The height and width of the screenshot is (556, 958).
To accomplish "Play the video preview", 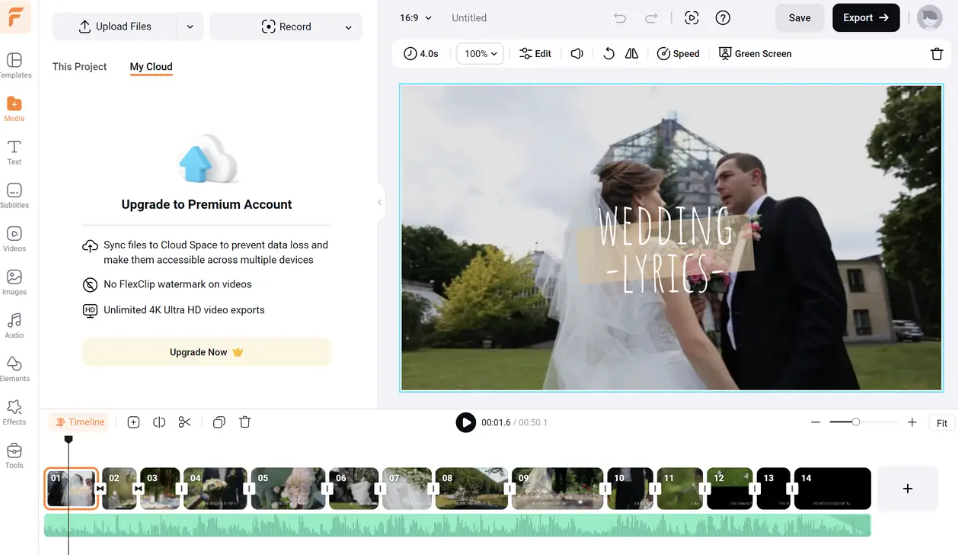I will (x=466, y=422).
